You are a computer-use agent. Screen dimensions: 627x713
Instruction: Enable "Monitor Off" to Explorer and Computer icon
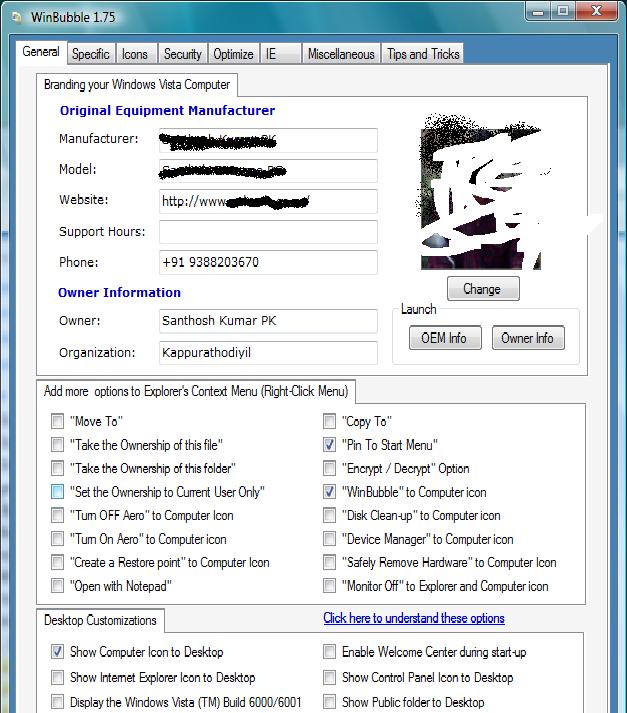tap(329, 586)
